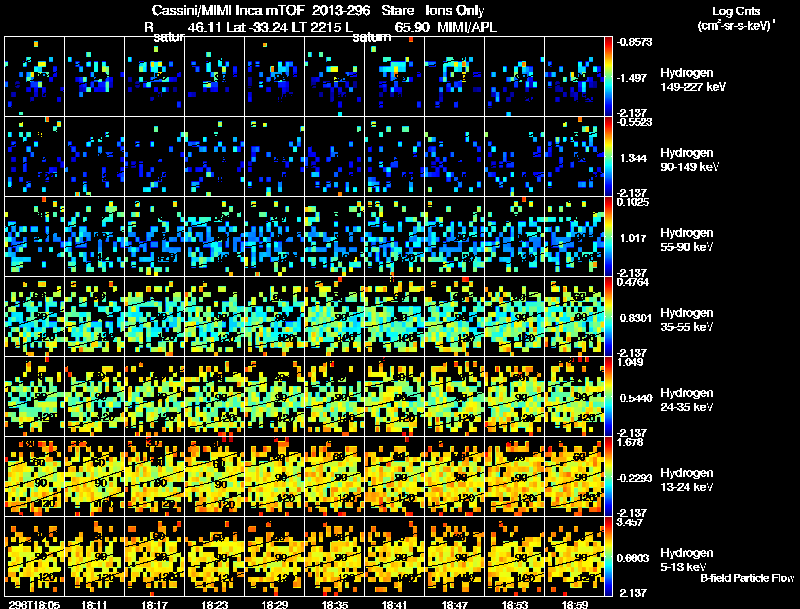
Task: Click the time label '18:41'
Action: click(394, 604)
